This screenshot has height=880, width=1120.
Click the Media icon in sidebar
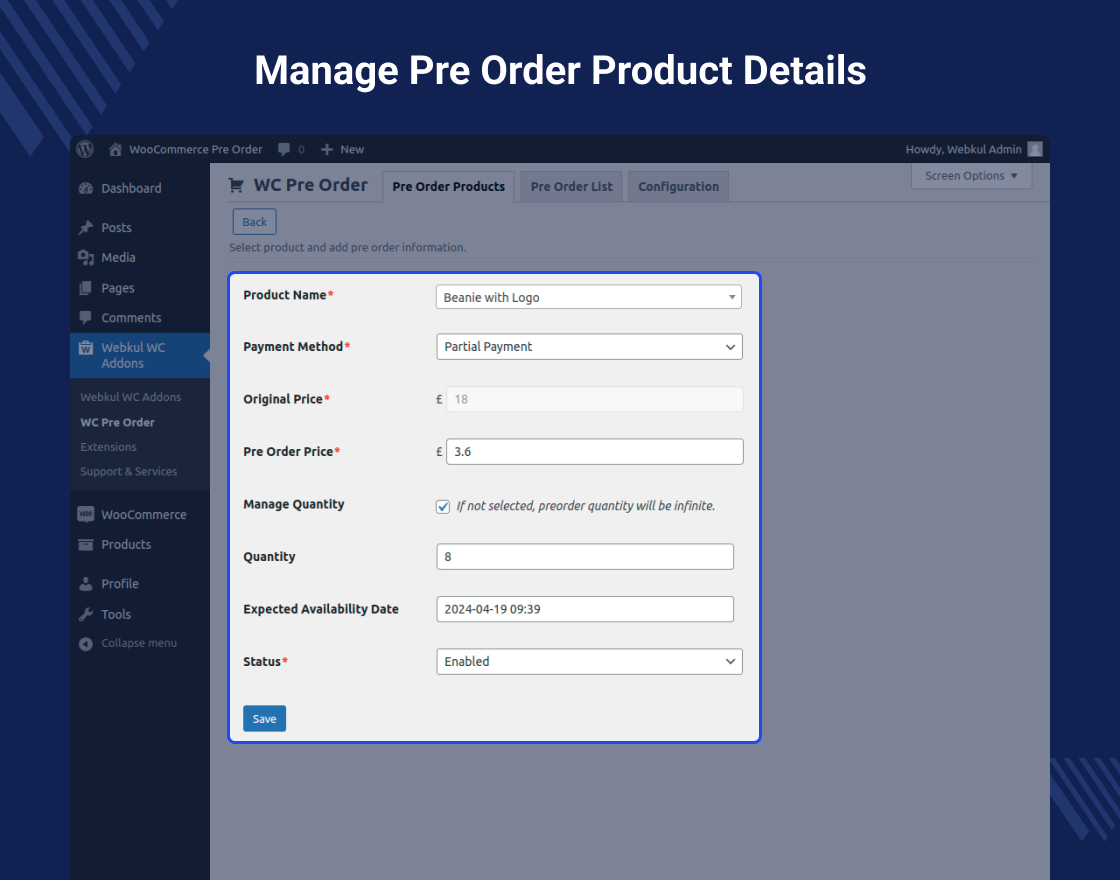click(86, 258)
